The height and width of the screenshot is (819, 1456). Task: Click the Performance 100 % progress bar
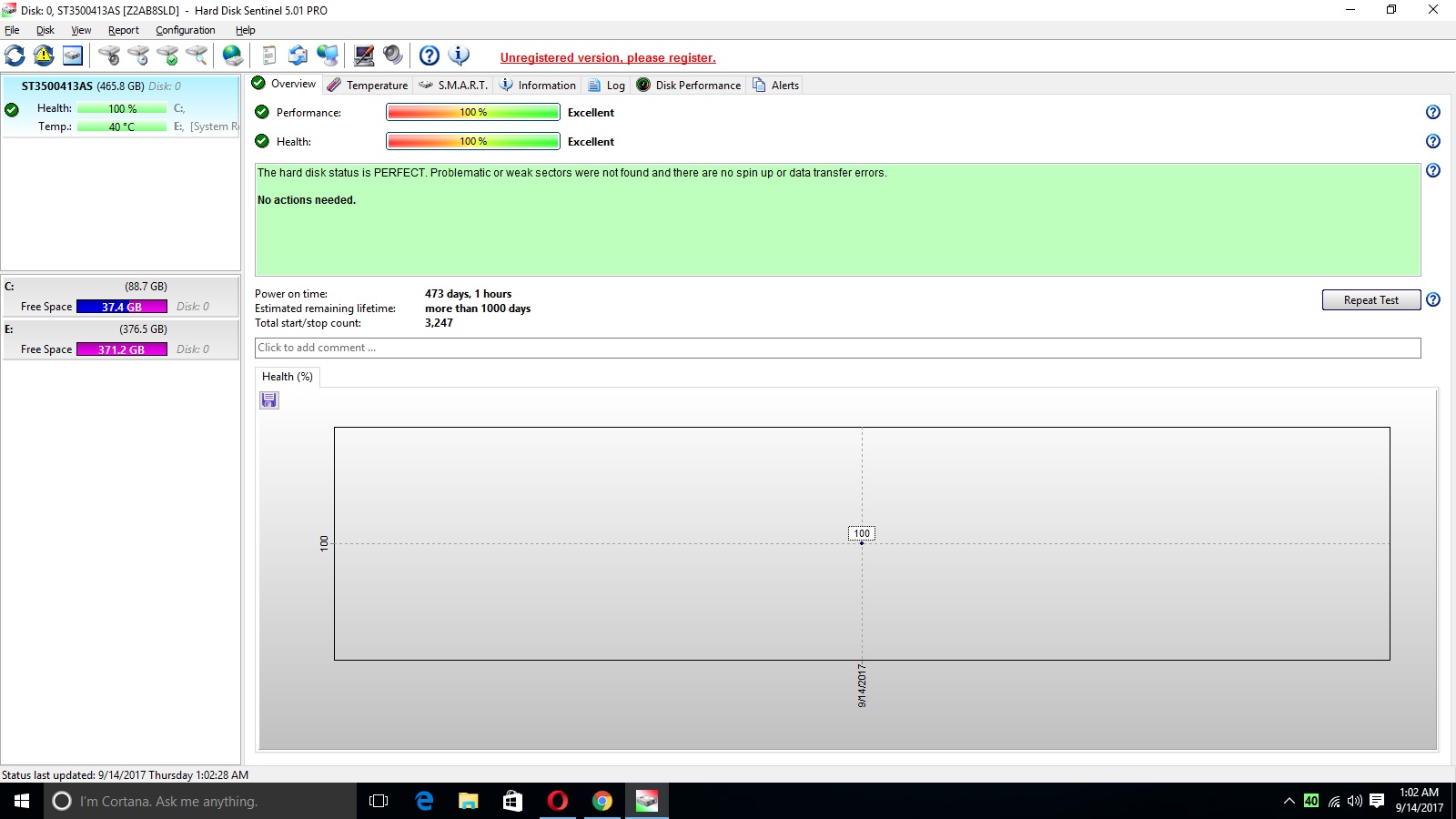[x=473, y=112]
